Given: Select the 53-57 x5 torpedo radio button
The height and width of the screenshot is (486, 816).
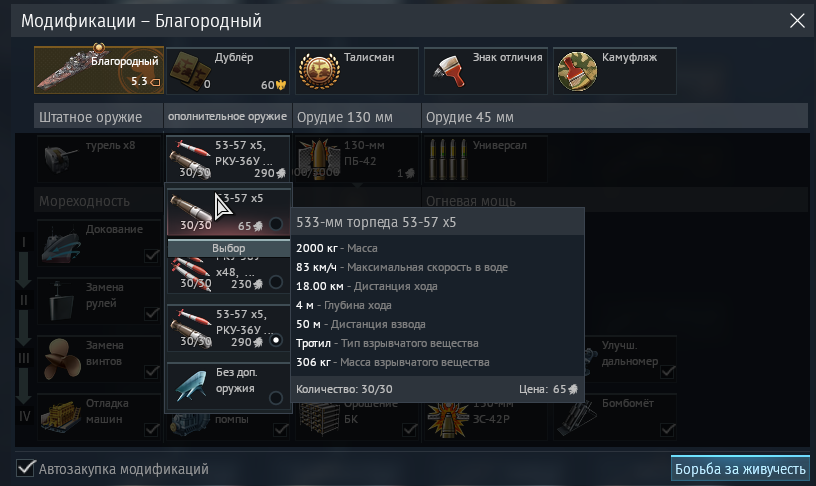Looking at the screenshot, I should point(276,224).
